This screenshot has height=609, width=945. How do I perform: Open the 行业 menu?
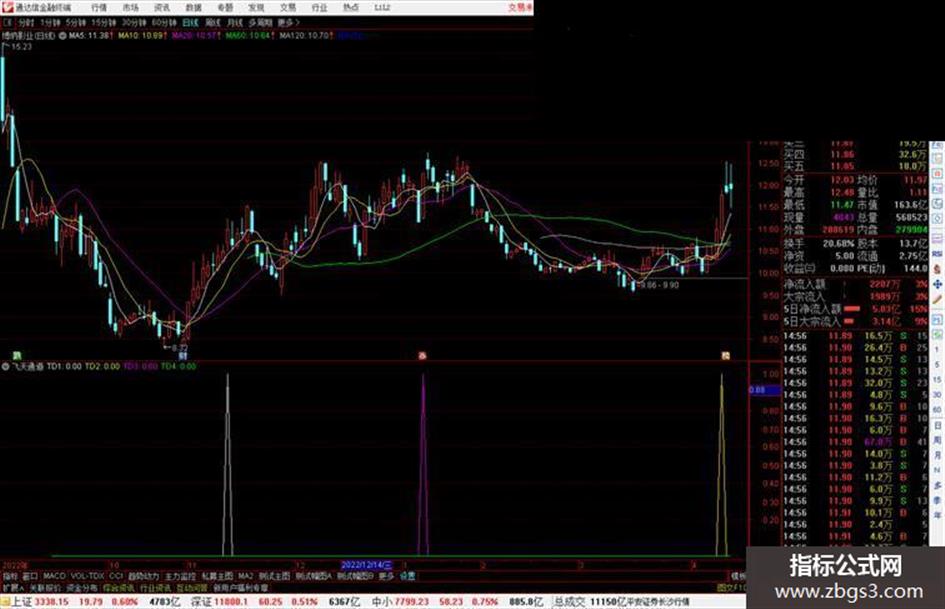point(319,7)
